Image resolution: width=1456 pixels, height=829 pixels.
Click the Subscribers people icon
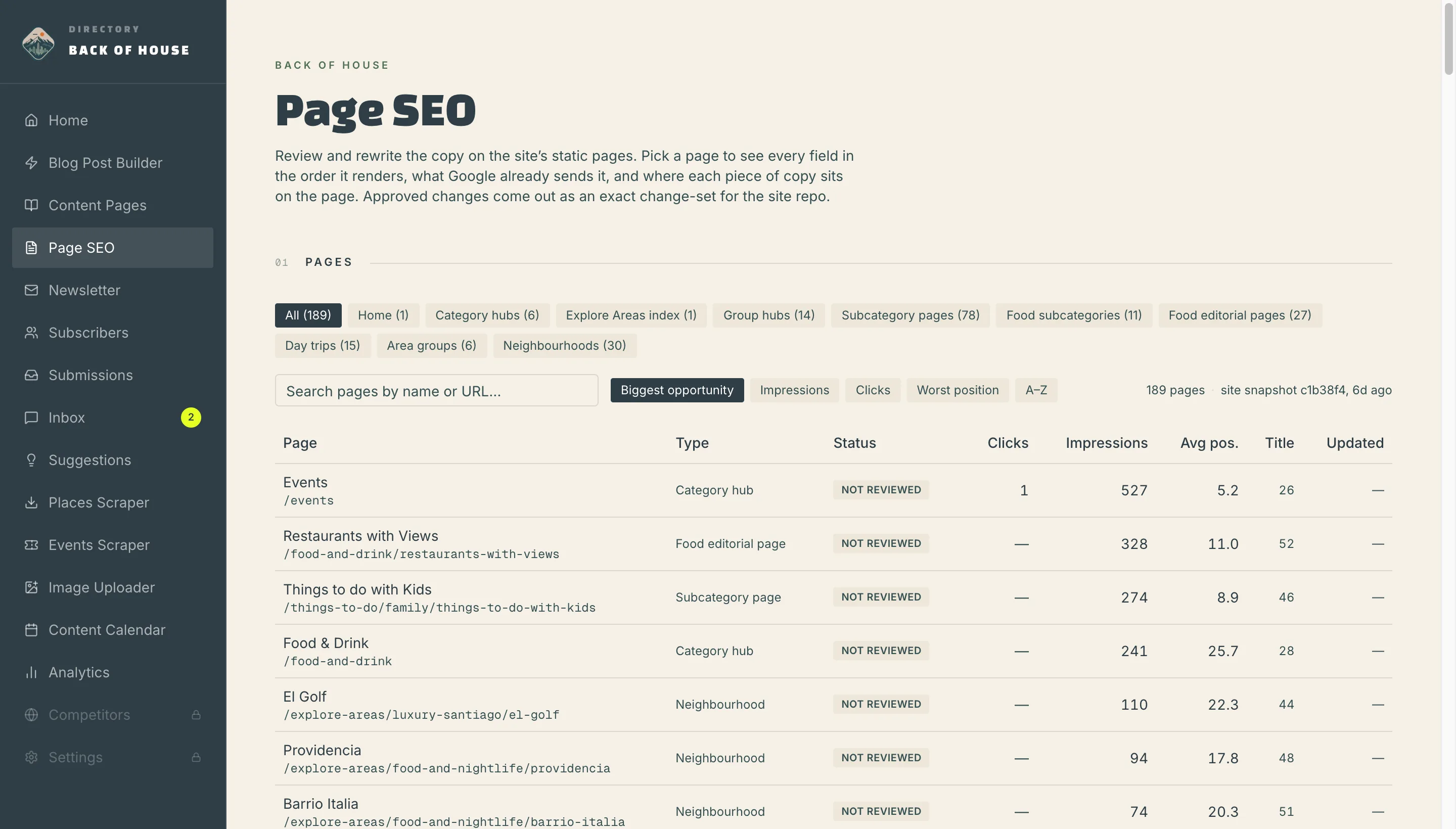(x=31, y=333)
